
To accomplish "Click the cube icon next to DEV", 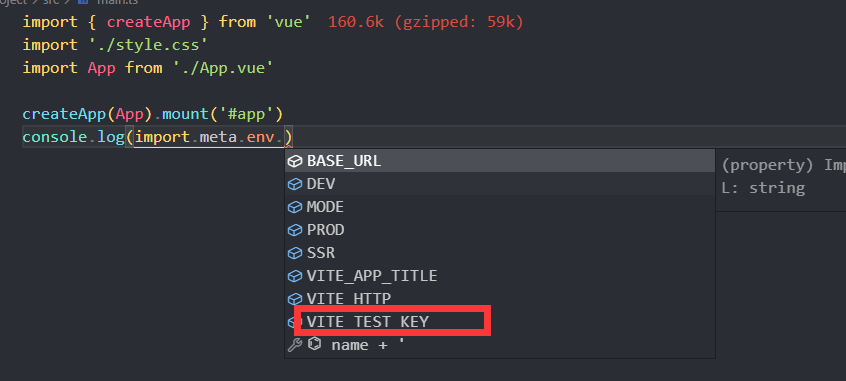I will 295,184.
